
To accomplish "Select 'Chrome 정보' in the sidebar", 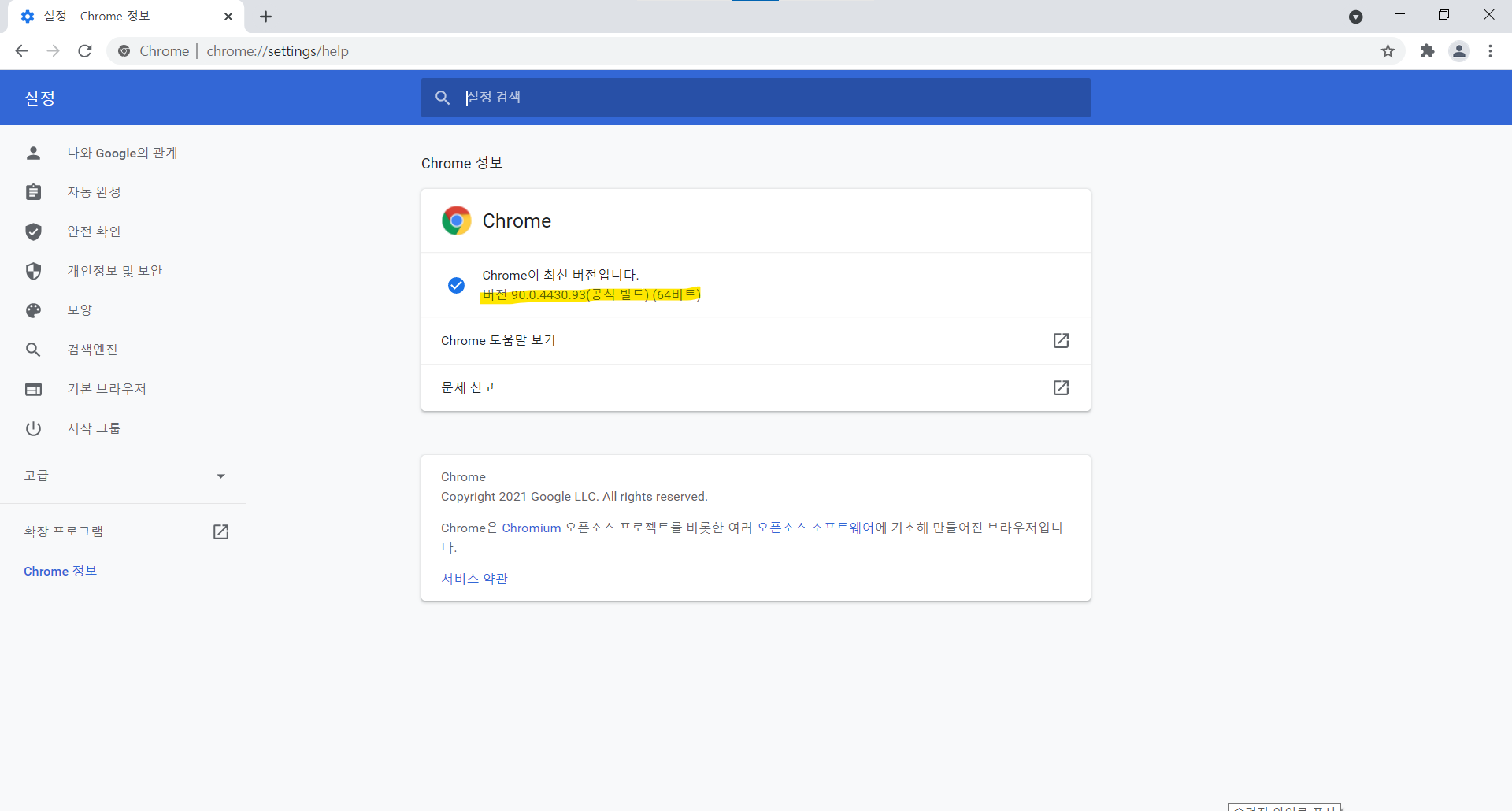I will (x=61, y=571).
